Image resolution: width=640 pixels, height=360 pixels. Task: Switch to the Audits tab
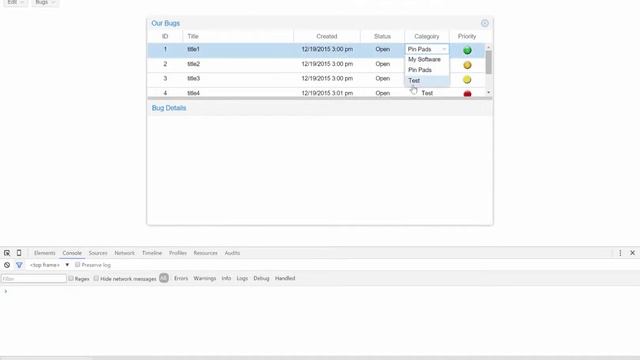(232, 253)
